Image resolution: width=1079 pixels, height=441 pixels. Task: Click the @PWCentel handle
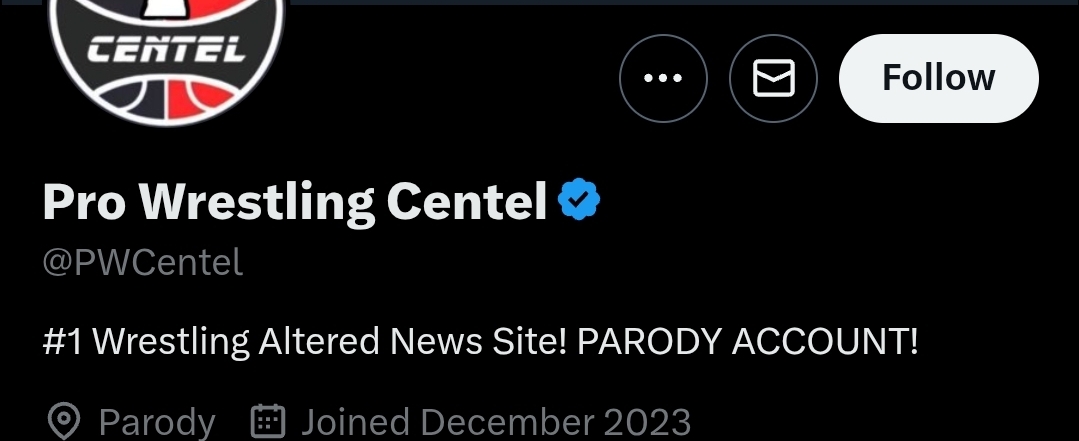[x=142, y=263]
